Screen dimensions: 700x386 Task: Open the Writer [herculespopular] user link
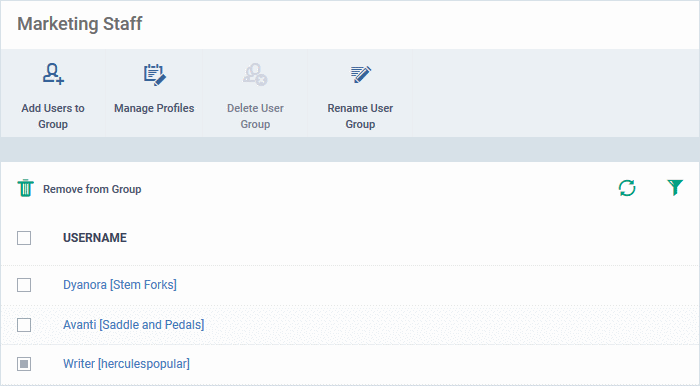point(126,364)
